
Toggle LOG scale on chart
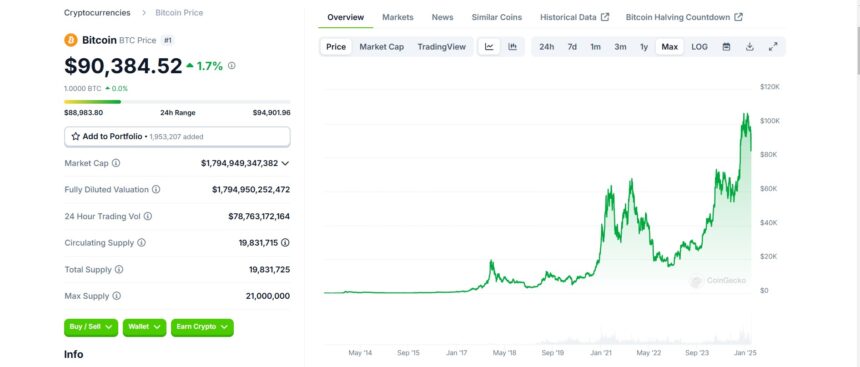pyautogui.click(x=699, y=47)
